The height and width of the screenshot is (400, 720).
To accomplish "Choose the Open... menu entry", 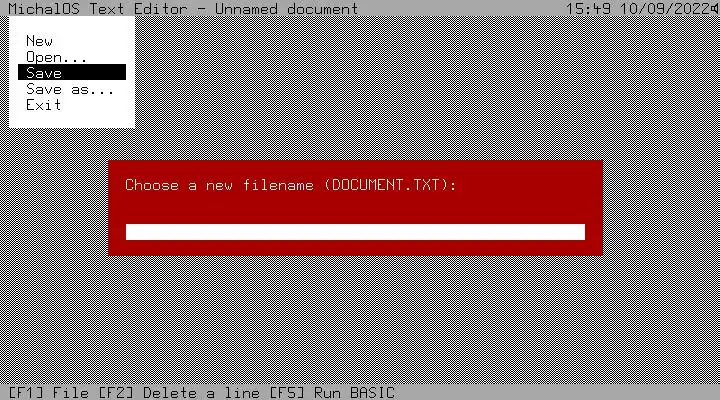I will (x=56, y=57).
